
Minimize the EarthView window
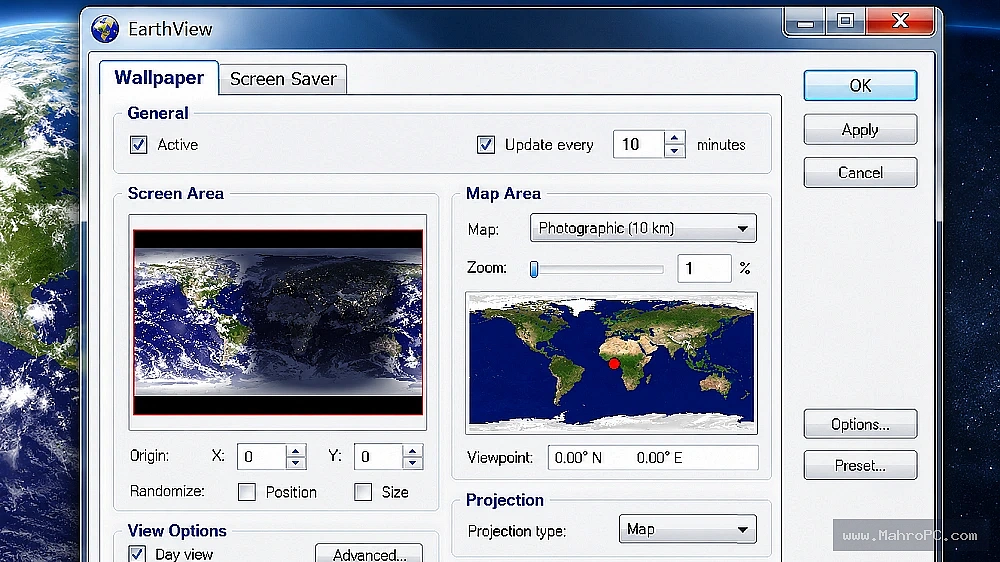[x=805, y=22]
